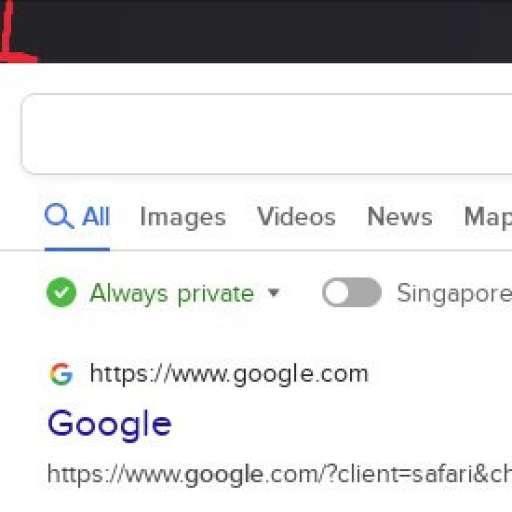512x512 pixels.
Task: Click the result snippet URL with client=safari
Action: (x=279, y=475)
